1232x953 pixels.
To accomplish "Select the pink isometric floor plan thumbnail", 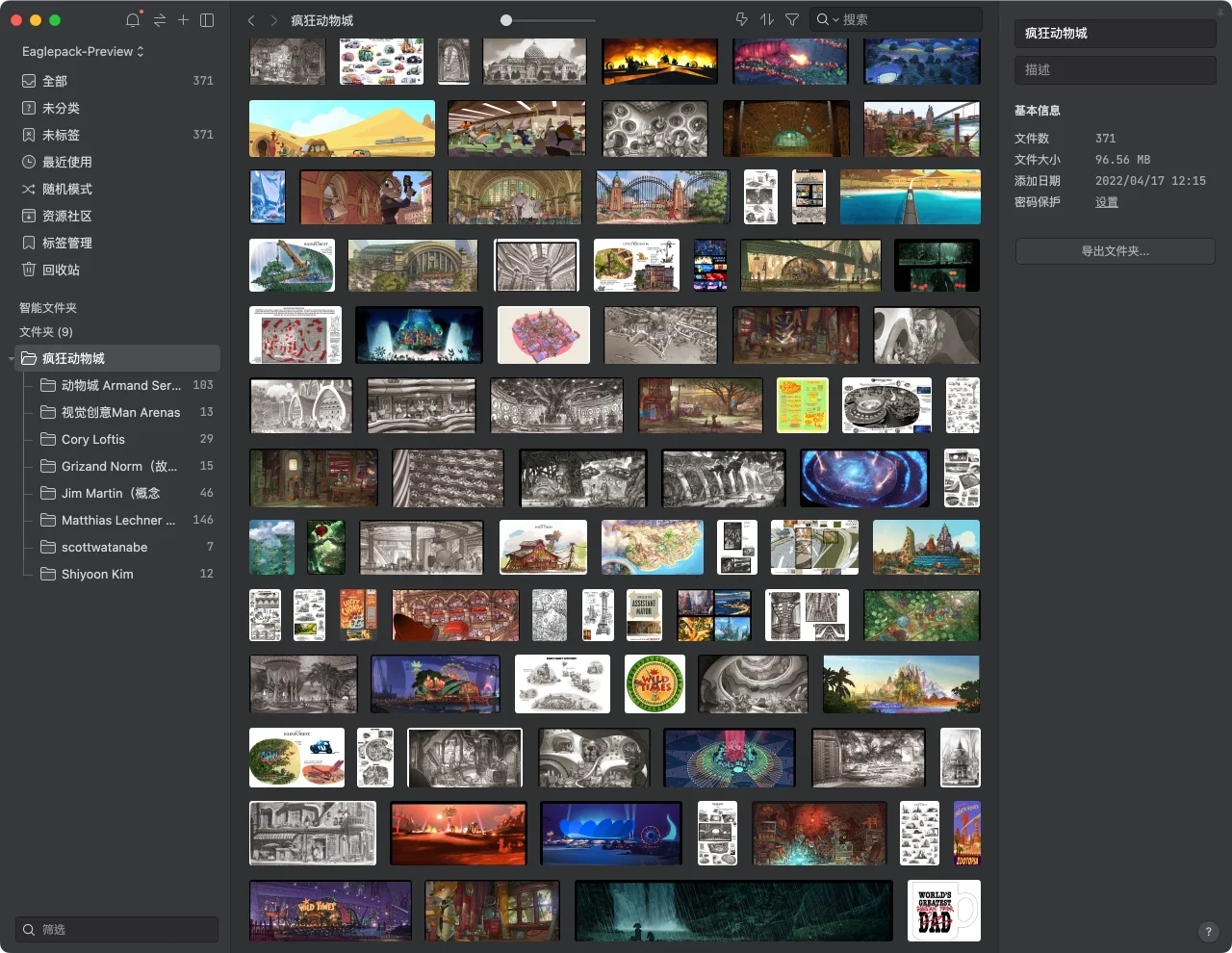I will click(x=544, y=335).
